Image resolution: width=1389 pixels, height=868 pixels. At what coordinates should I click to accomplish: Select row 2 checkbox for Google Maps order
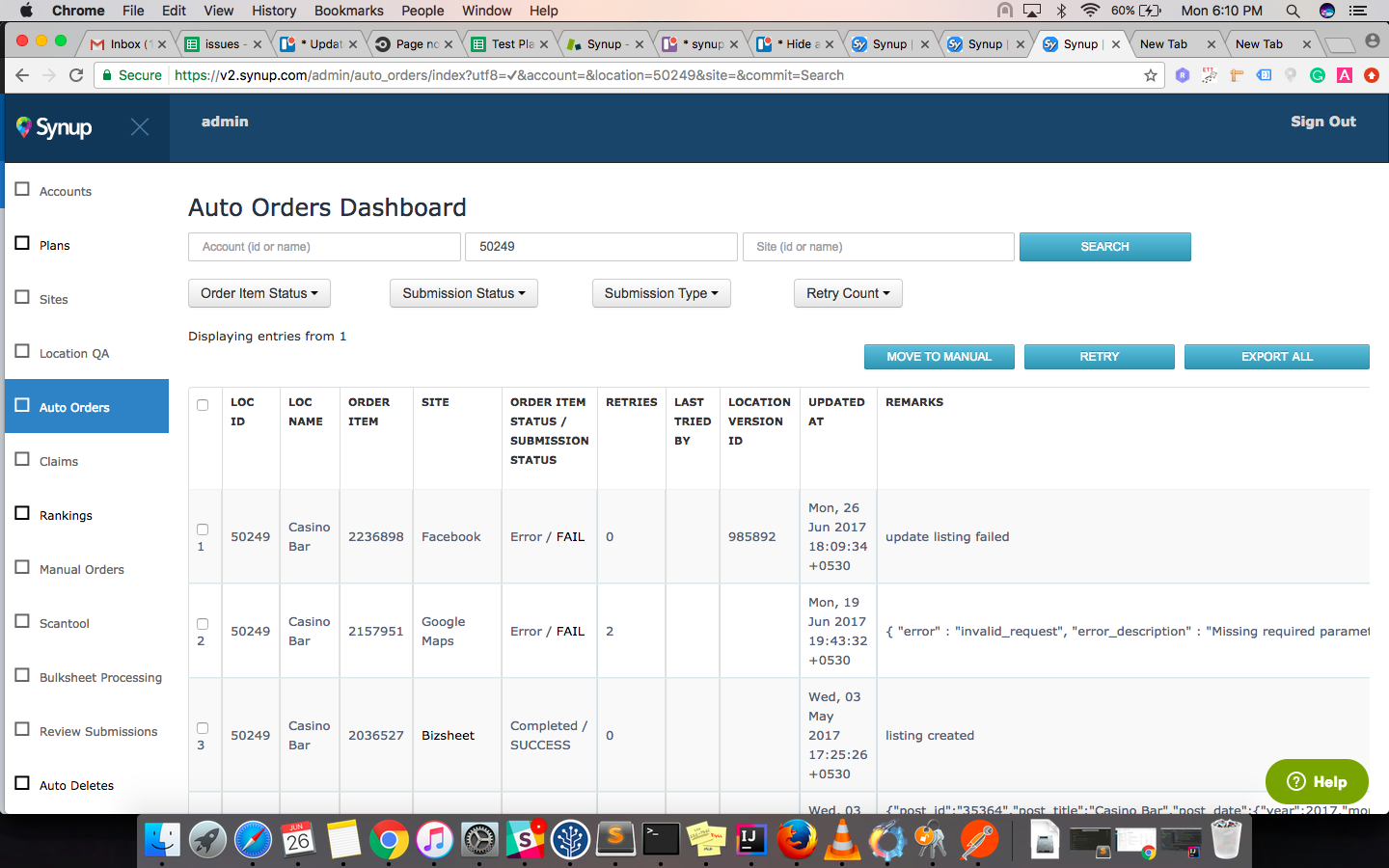coord(203,624)
